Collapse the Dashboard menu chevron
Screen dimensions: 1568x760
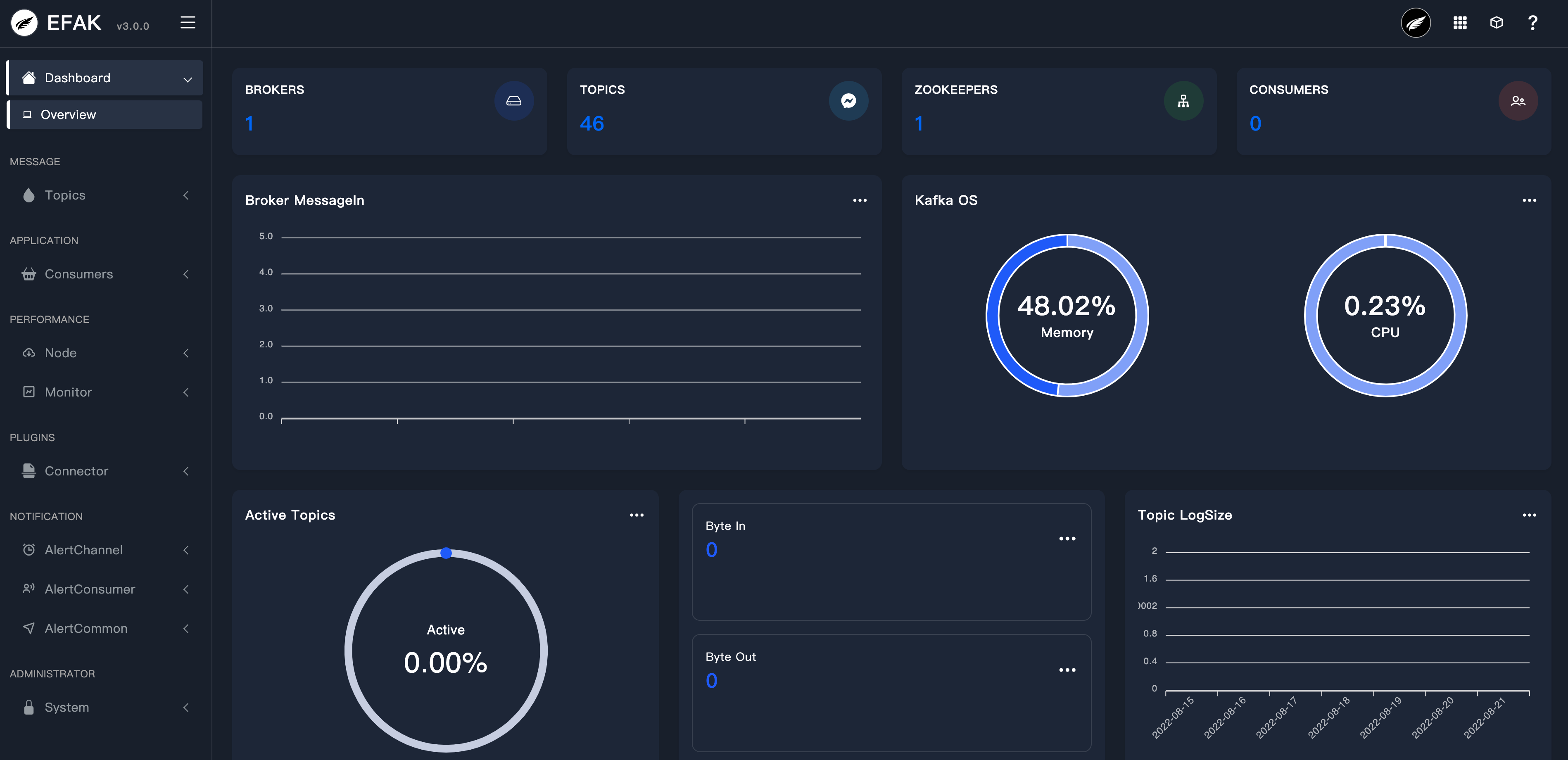click(x=188, y=79)
